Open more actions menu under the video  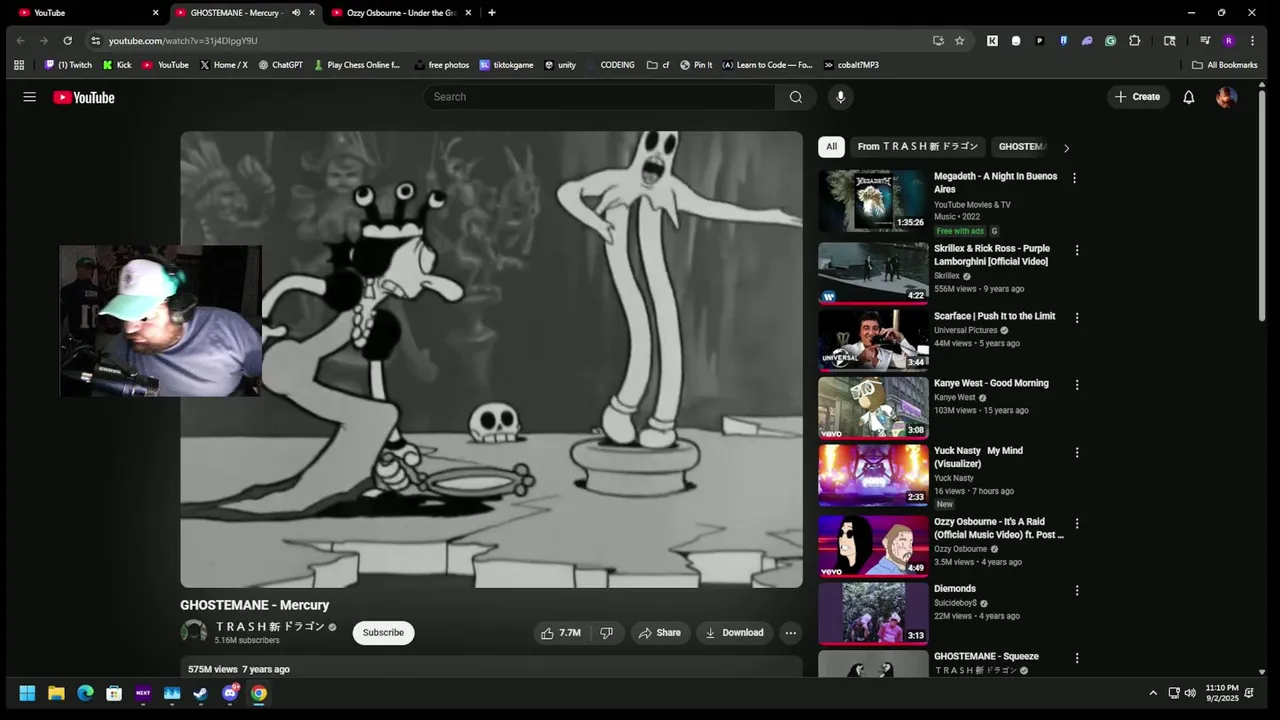click(x=790, y=633)
